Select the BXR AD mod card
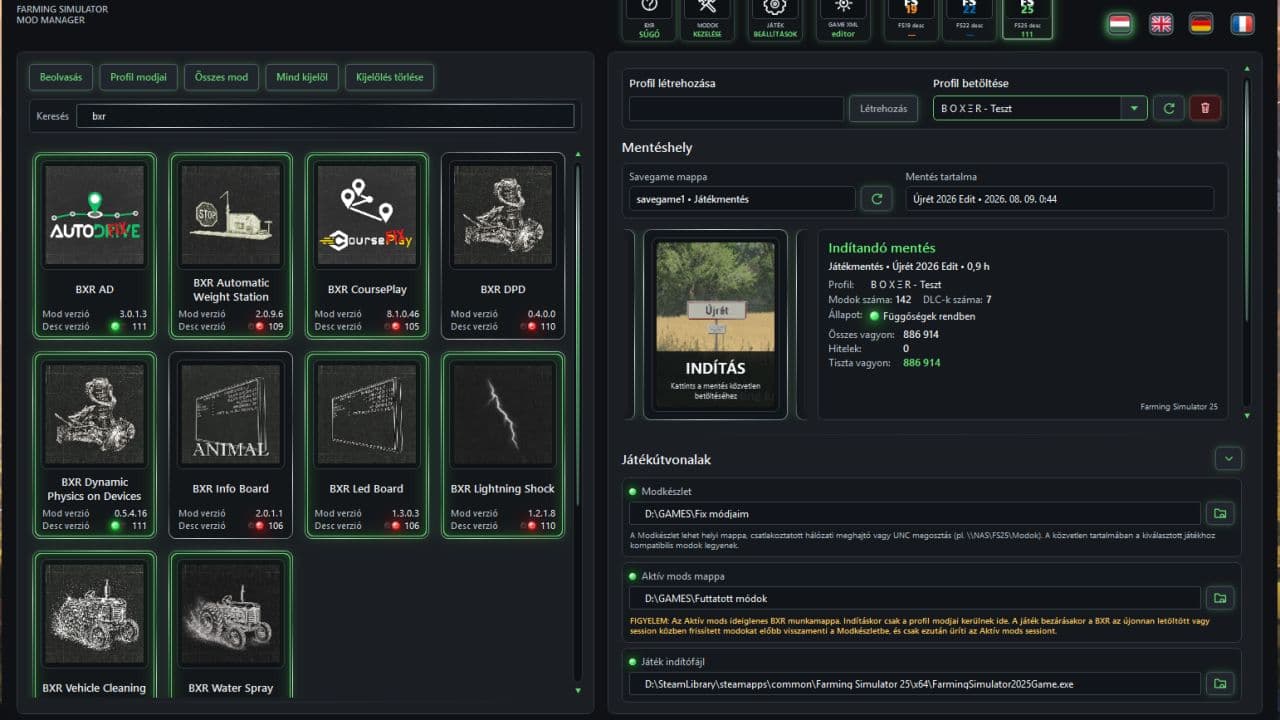This screenshot has width=1280, height=720. [x=94, y=246]
